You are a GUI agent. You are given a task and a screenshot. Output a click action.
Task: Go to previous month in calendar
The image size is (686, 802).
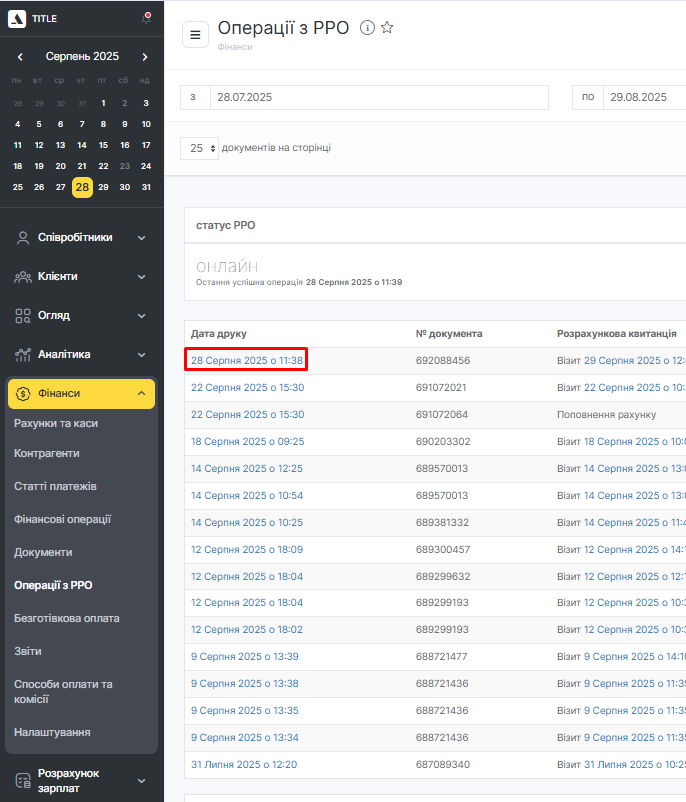click(20, 57)
